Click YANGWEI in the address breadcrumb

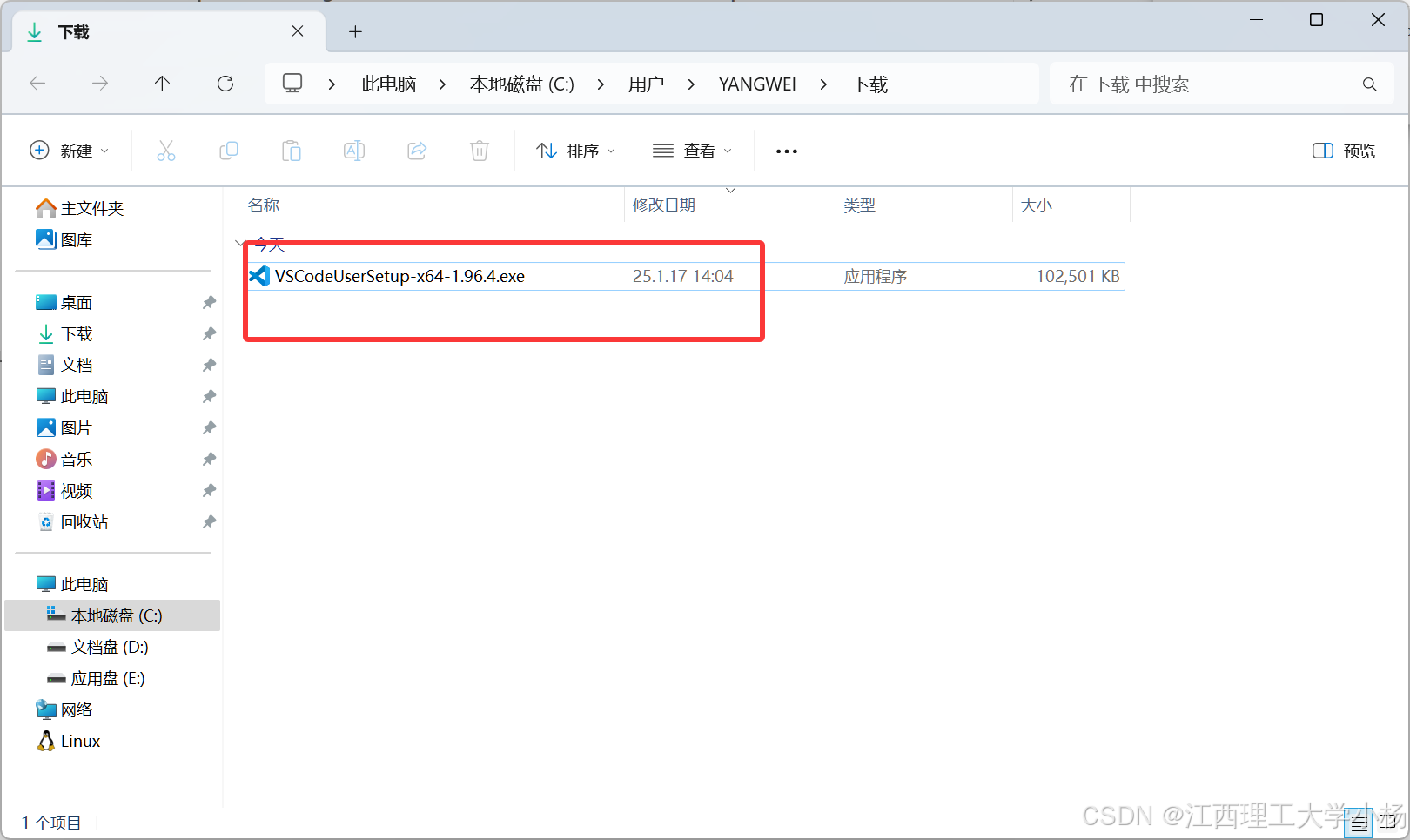pos(756,84)
